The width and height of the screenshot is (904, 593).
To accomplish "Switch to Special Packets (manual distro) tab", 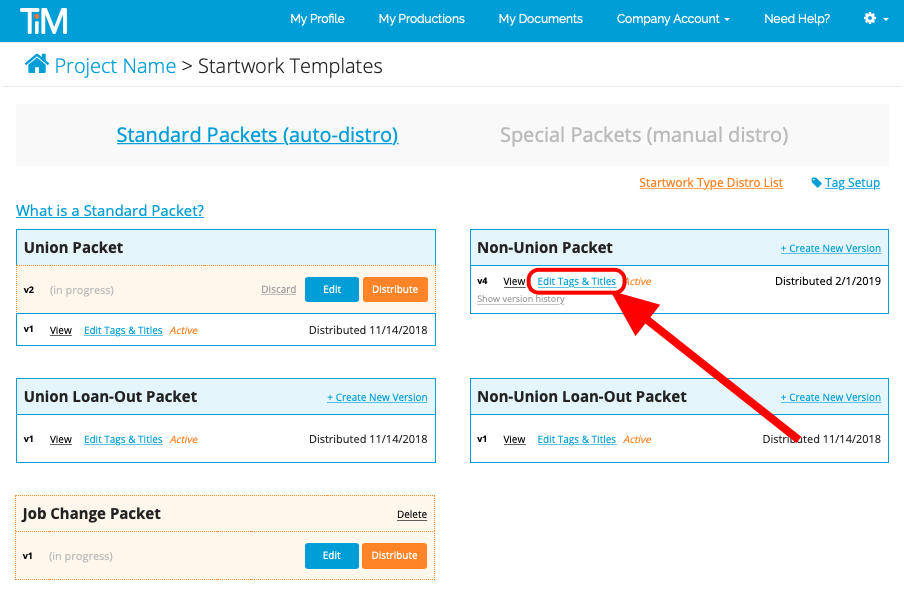I will tap(643, 135).
